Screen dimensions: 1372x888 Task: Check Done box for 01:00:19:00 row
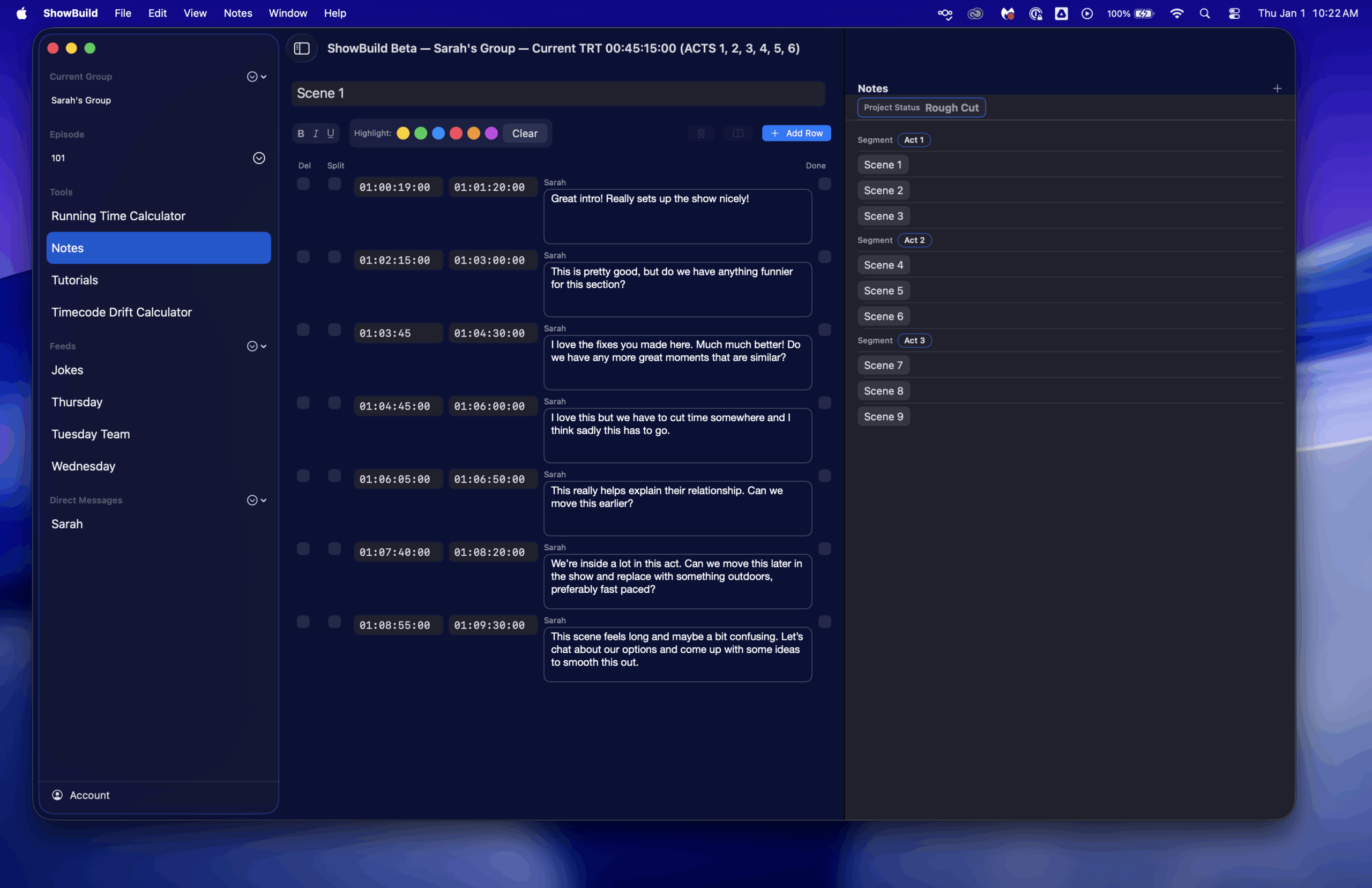pos(824,184)
